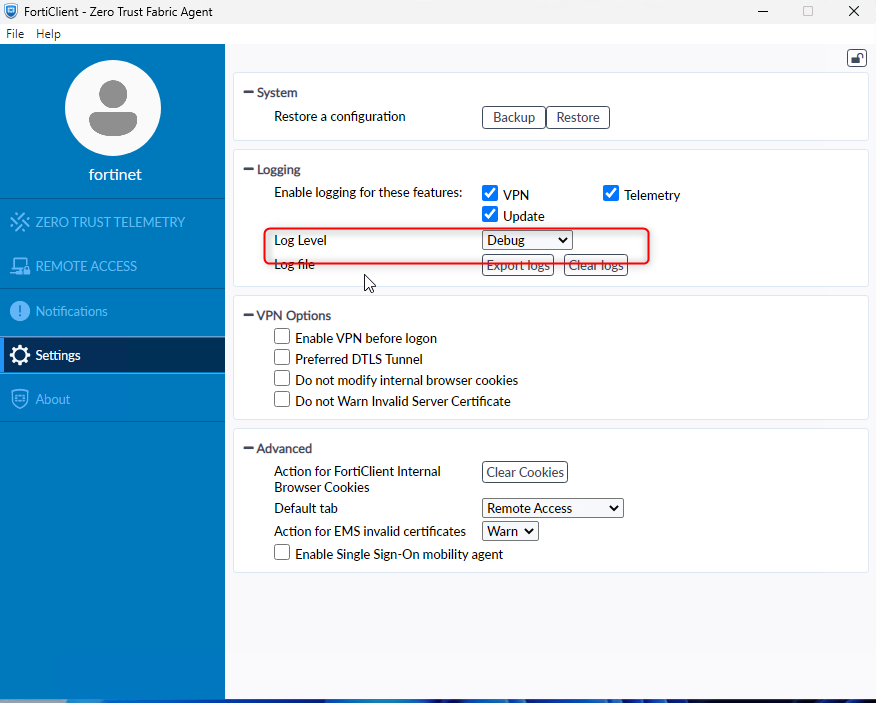Open the Help menu
Viewport: 876px width, 703px height.
(x=48, y=34)
